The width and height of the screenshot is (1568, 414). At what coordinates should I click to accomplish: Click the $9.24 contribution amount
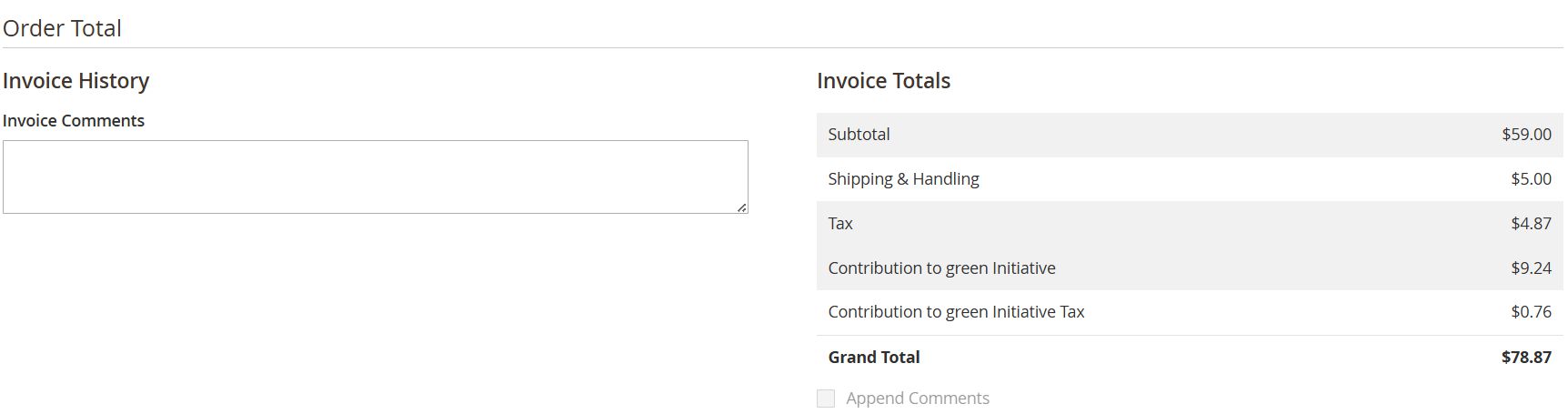pos(1531,268)
